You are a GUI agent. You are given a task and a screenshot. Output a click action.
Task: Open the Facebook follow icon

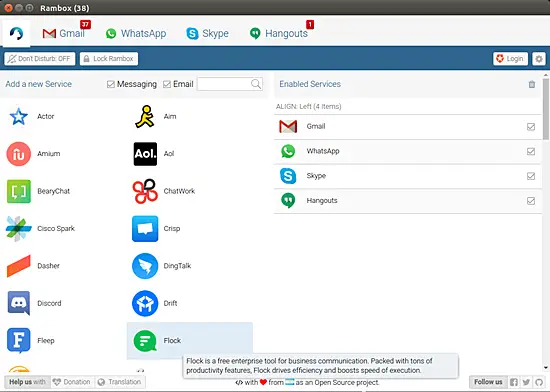click(x=514, y=382)
